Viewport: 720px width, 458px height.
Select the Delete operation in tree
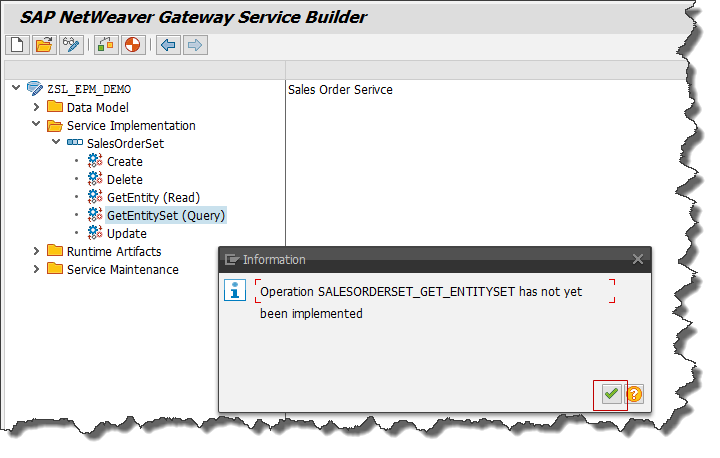pos(124,179)
